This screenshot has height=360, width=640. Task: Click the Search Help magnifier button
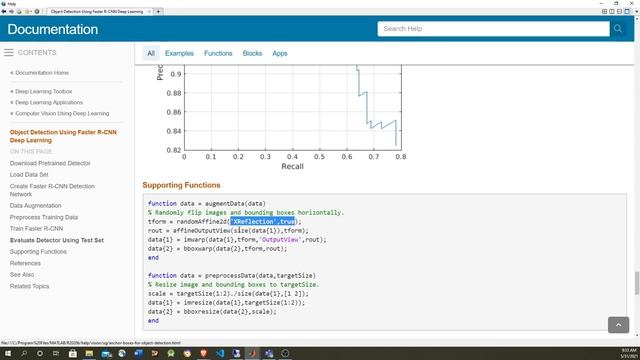tap(618, 29)
